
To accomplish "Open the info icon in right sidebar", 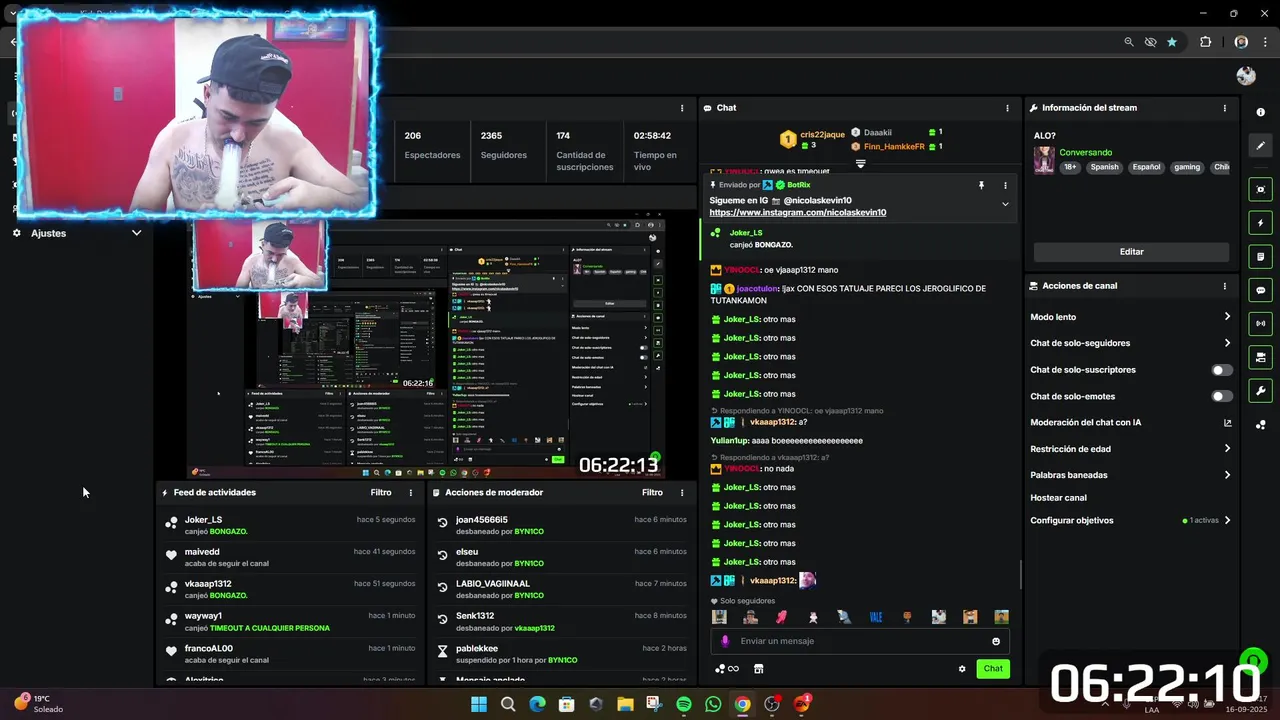I will click(x=1260, y=112).
